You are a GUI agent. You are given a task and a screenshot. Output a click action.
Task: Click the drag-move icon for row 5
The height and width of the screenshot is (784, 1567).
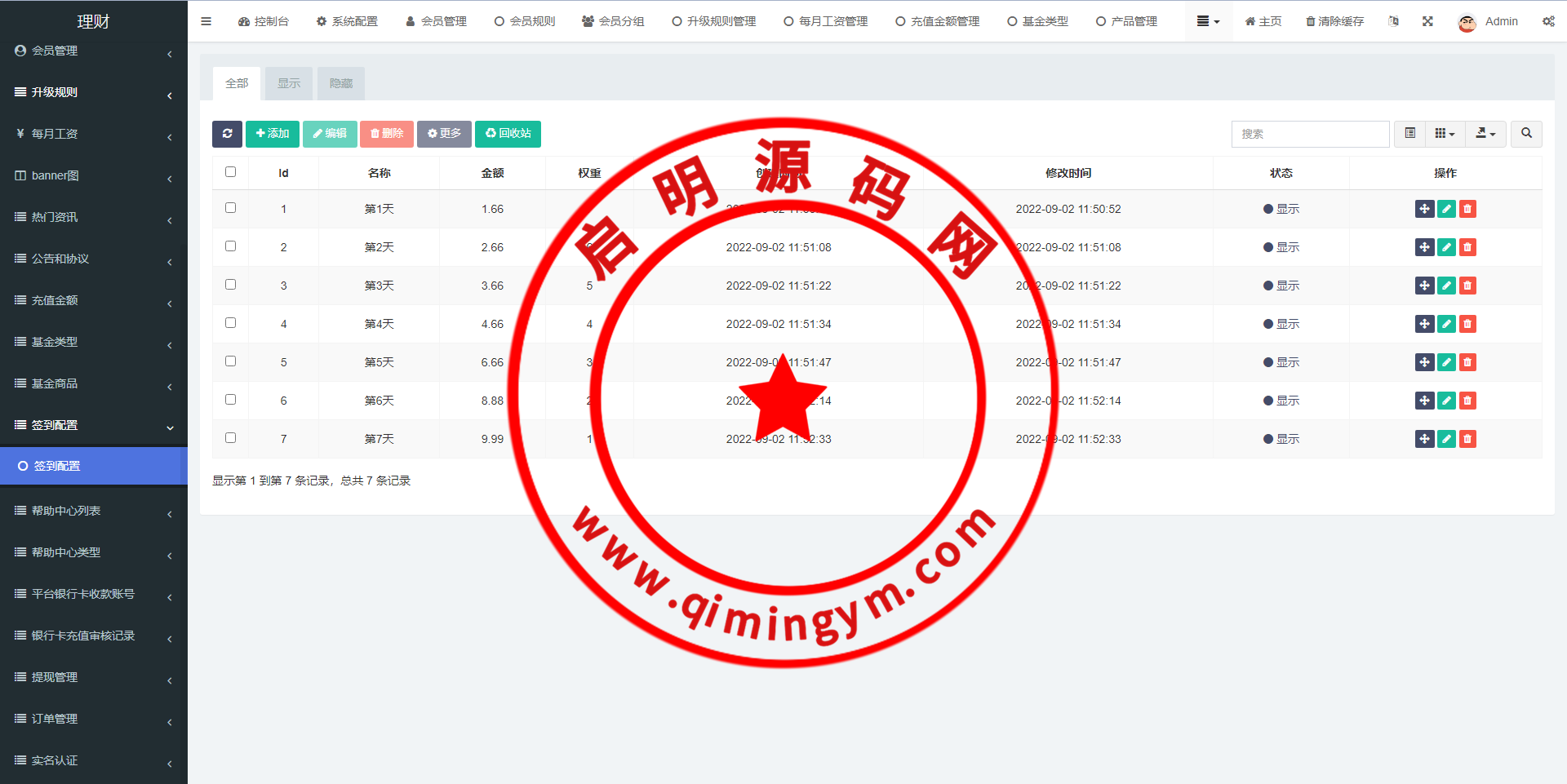1424,362
